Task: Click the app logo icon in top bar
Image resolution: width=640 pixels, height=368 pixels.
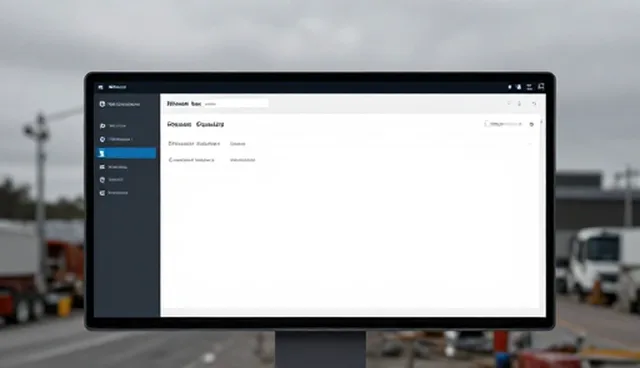Action: point(101,87)
